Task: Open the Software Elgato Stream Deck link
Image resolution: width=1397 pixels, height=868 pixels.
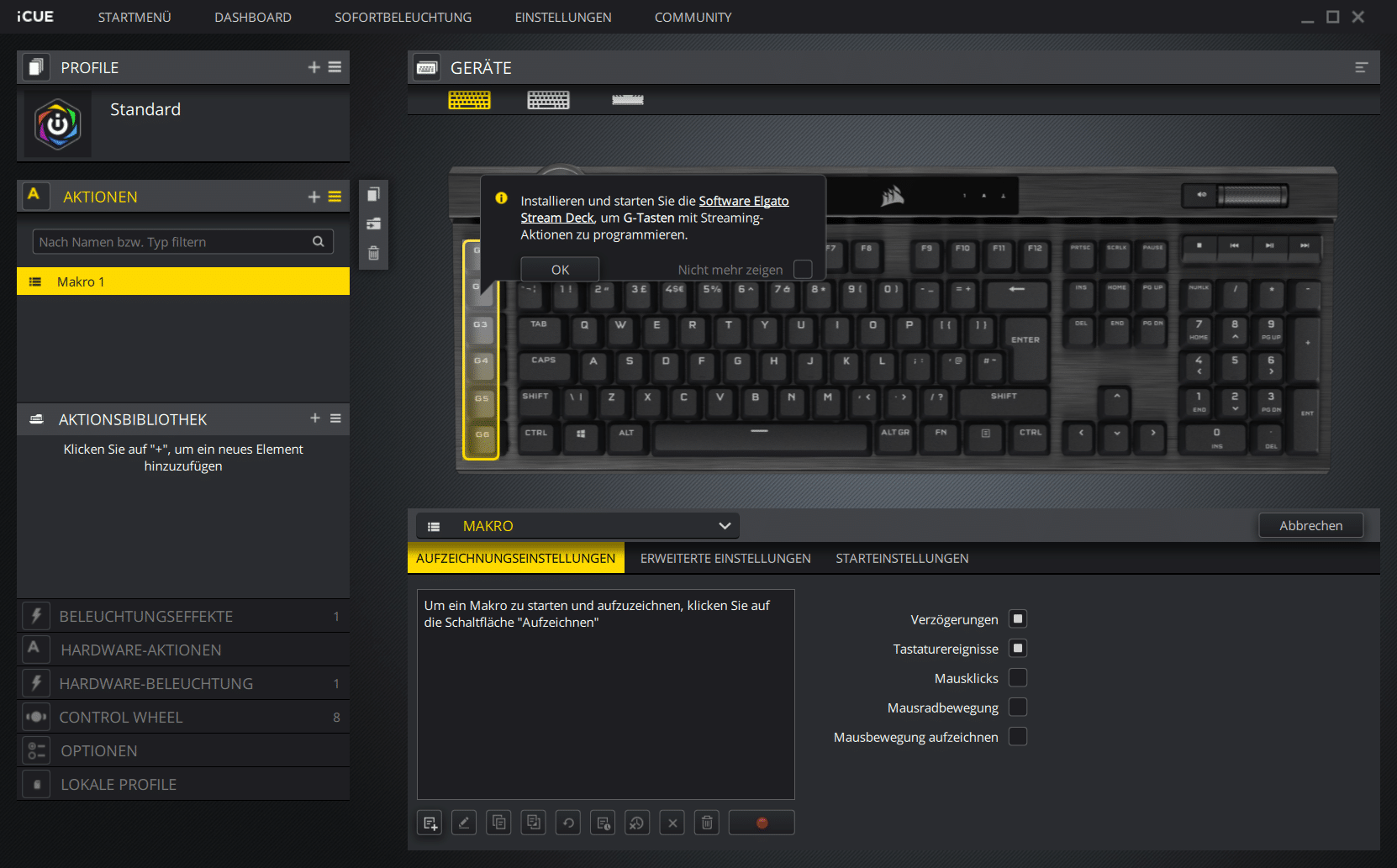Action: pyautogui.click(x=744, y=201)
